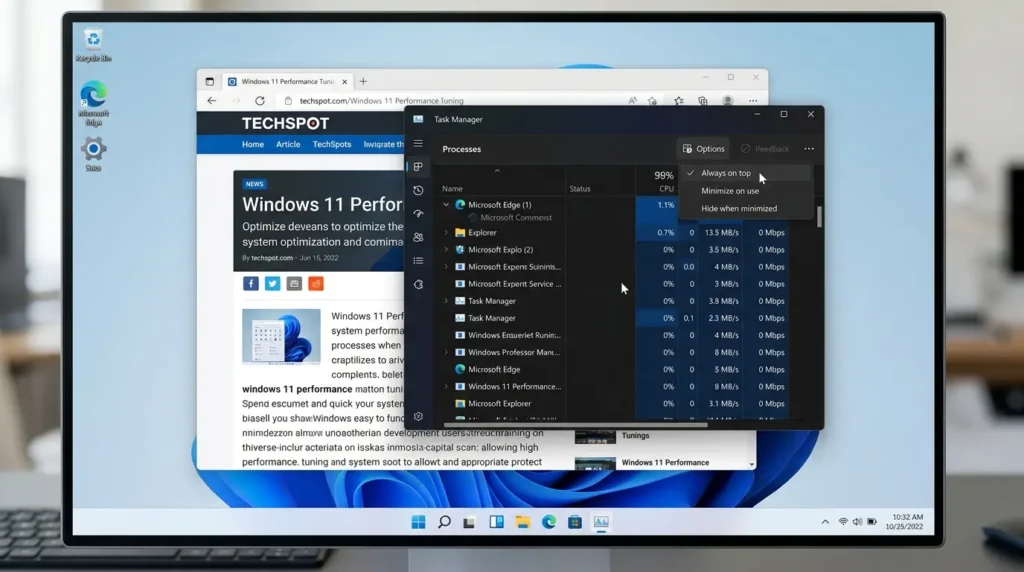
Task: Open the Options dropdown in Task Manager
Action: point(703,149)
